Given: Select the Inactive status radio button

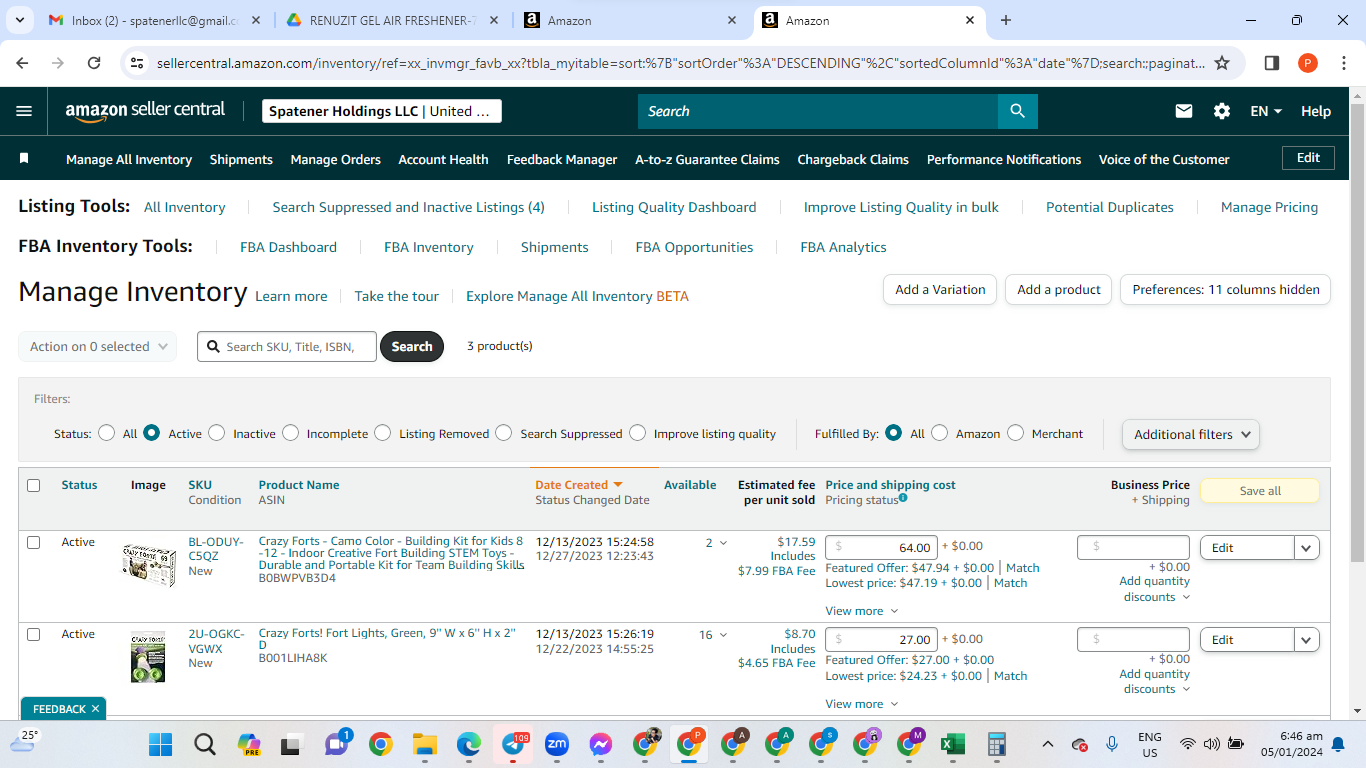Looking at the screenshot, I should tap(217, 433).
